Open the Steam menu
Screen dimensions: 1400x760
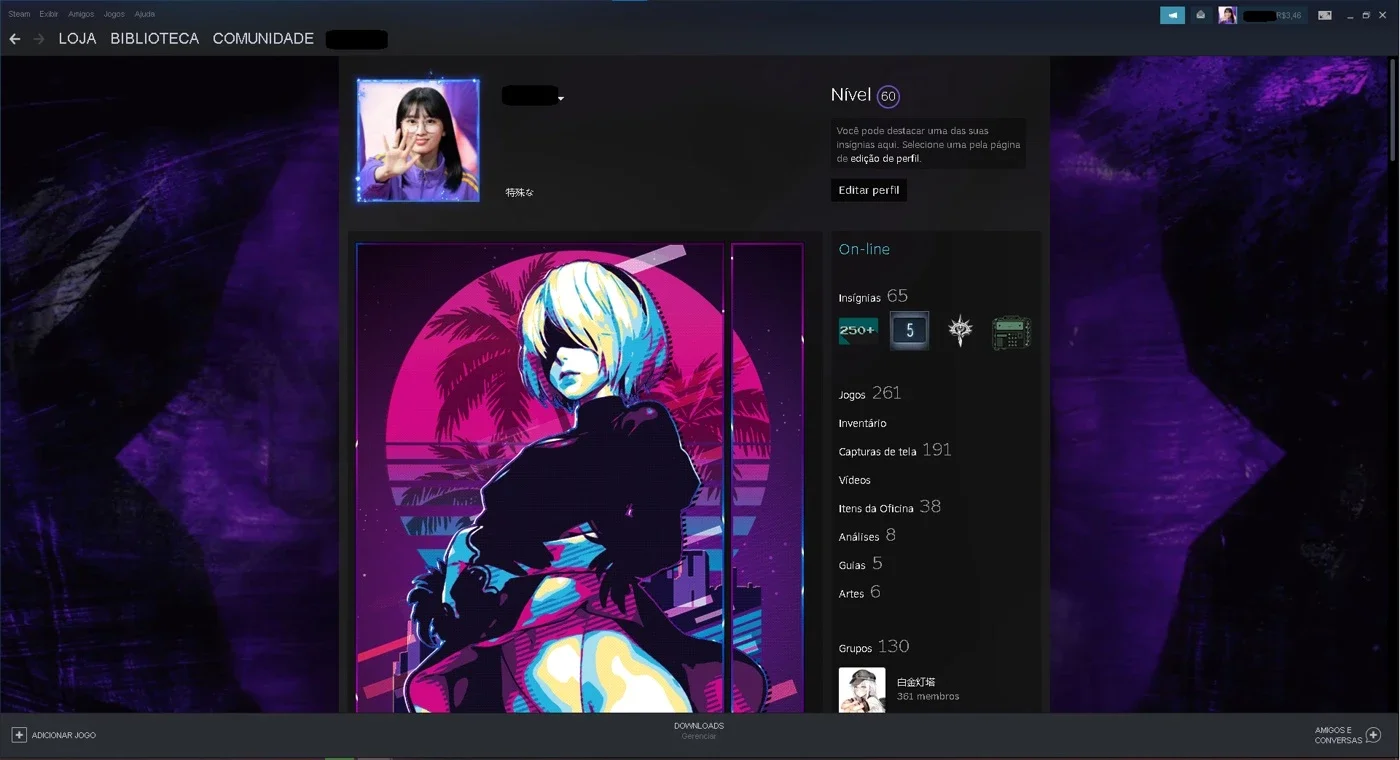(19, 14)
